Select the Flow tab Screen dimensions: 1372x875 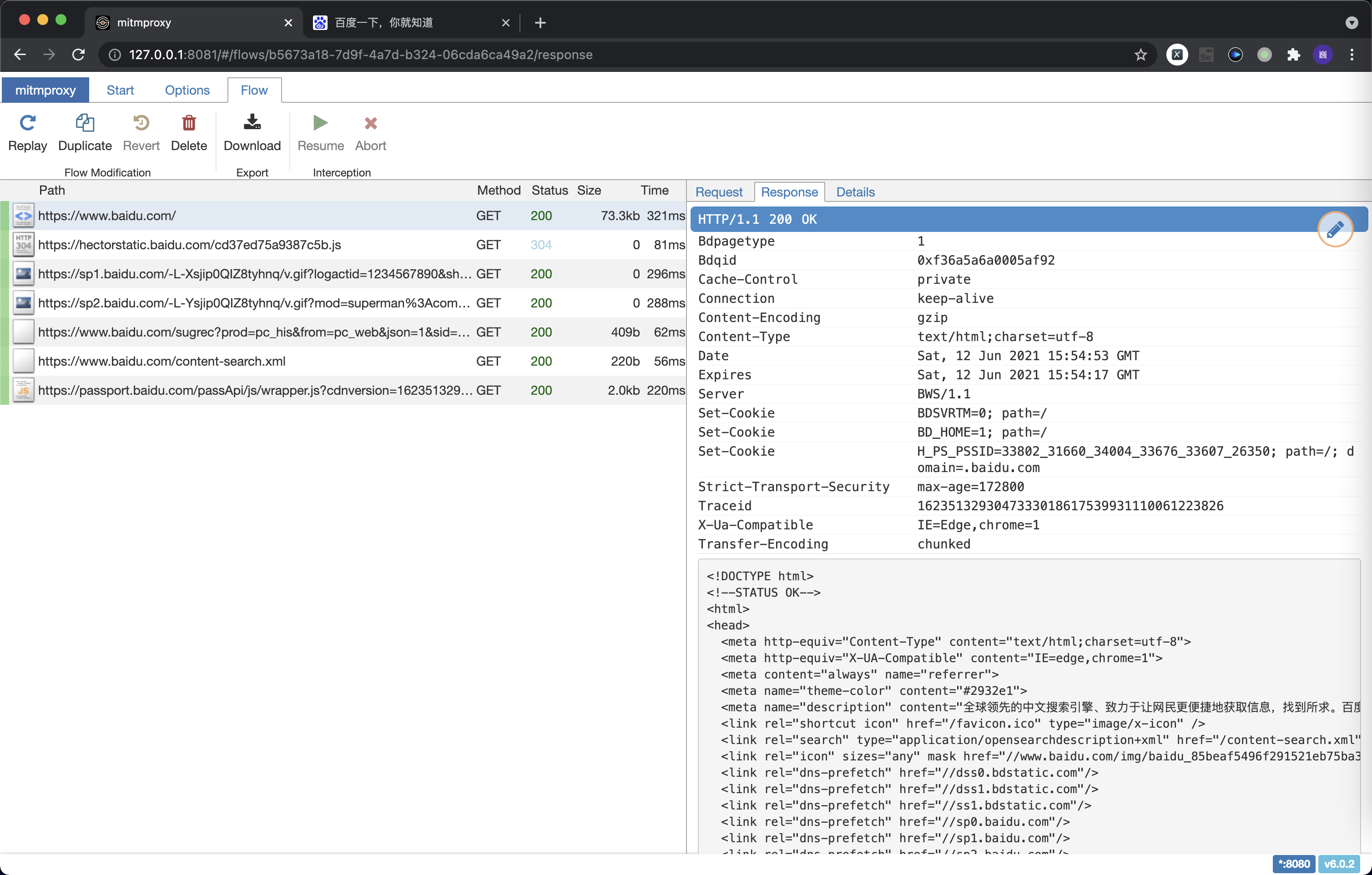click(254, 90)
